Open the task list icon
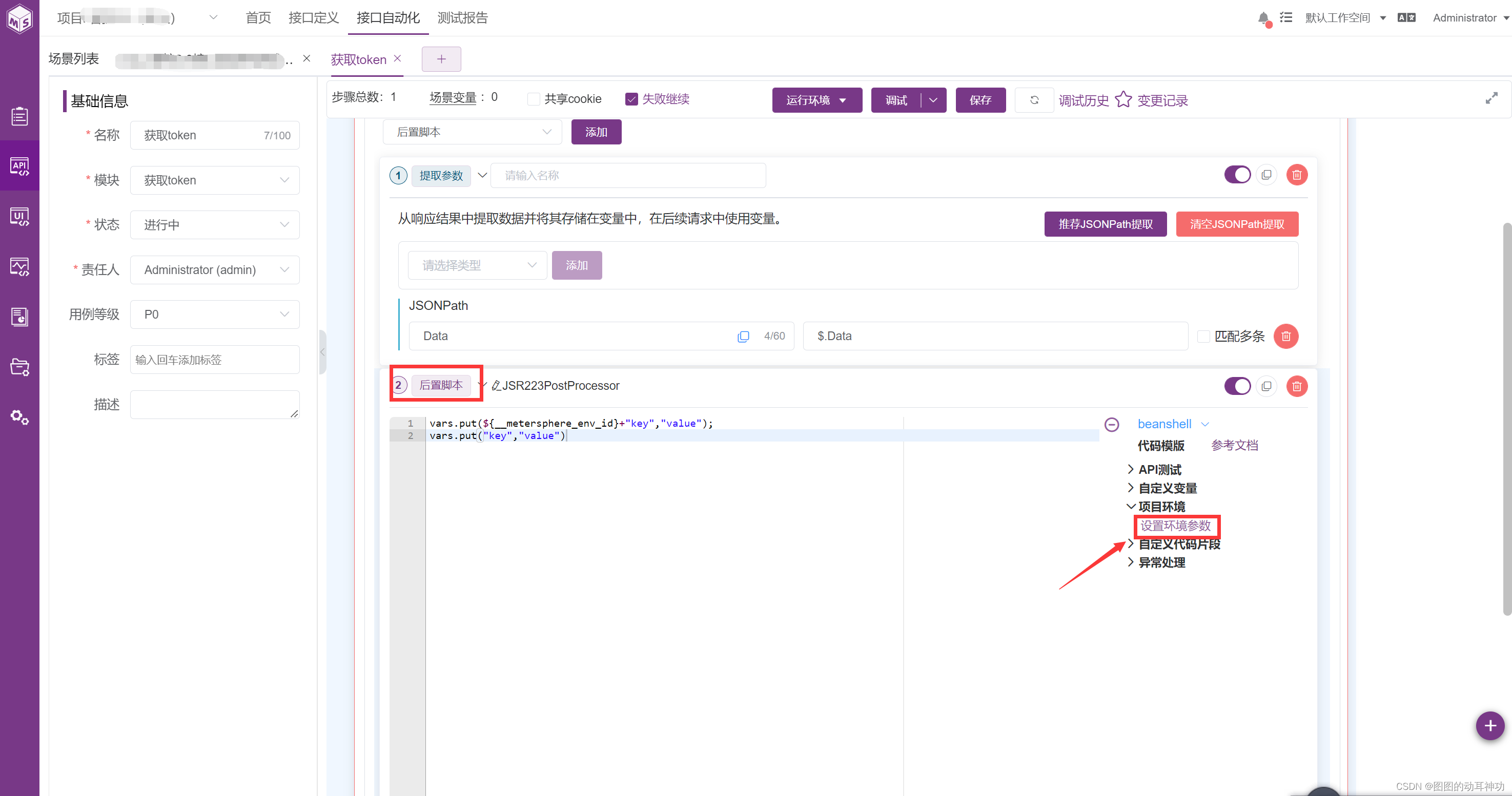1512x796 pixels. [x=1286, y=17]
